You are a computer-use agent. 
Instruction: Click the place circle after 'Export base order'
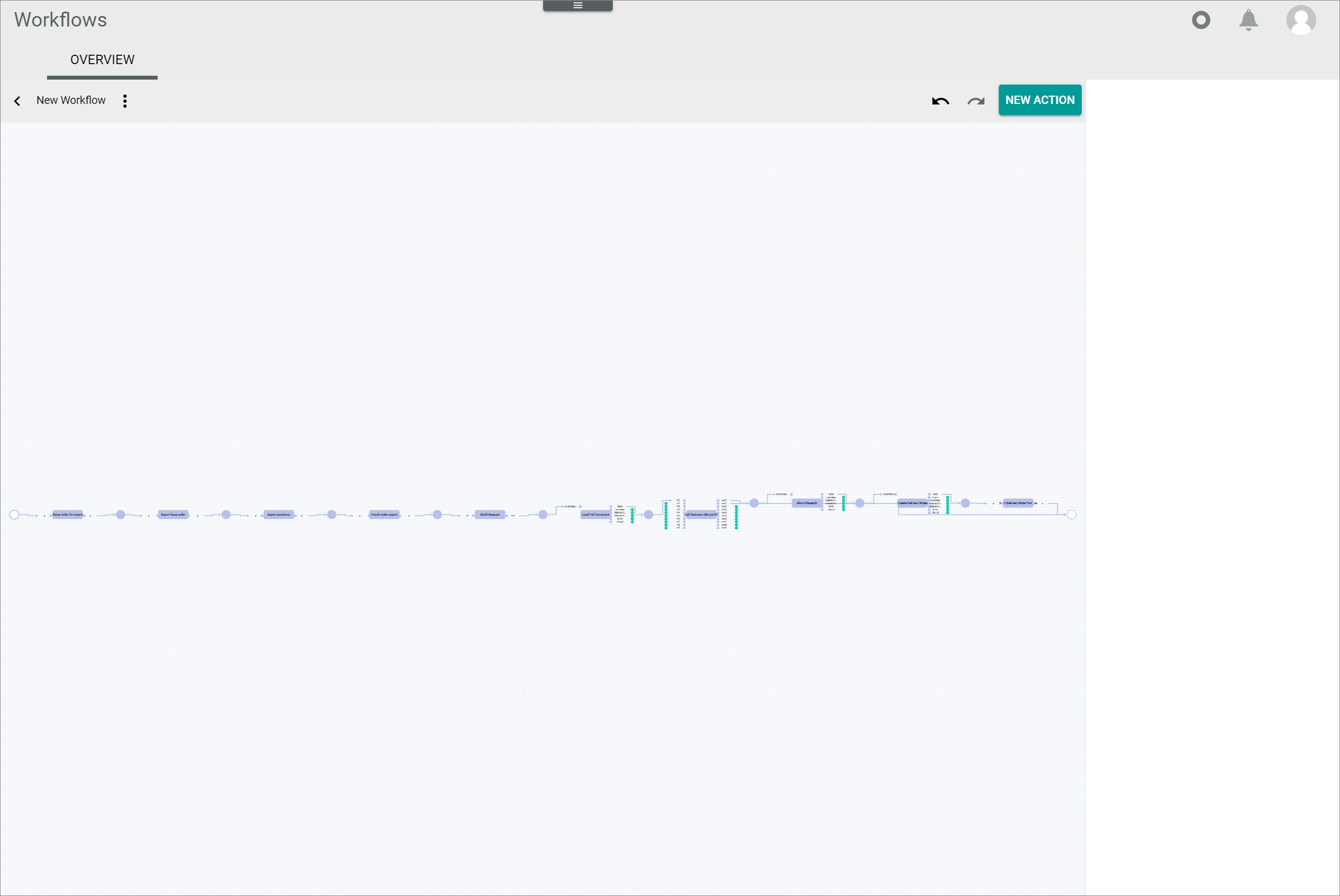pos(226,515)
